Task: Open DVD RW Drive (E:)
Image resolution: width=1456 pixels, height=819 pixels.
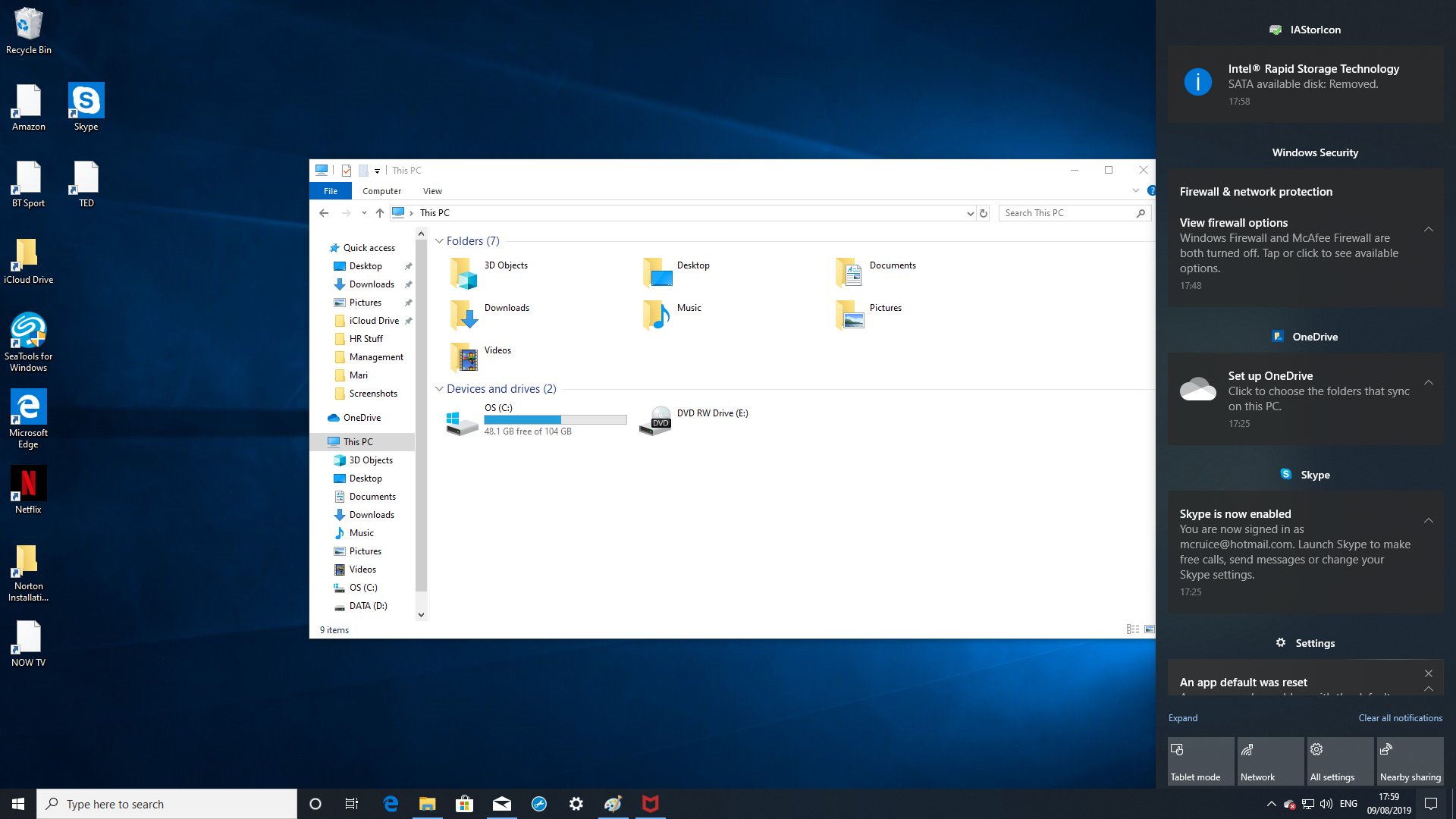Action: [656, 419]
